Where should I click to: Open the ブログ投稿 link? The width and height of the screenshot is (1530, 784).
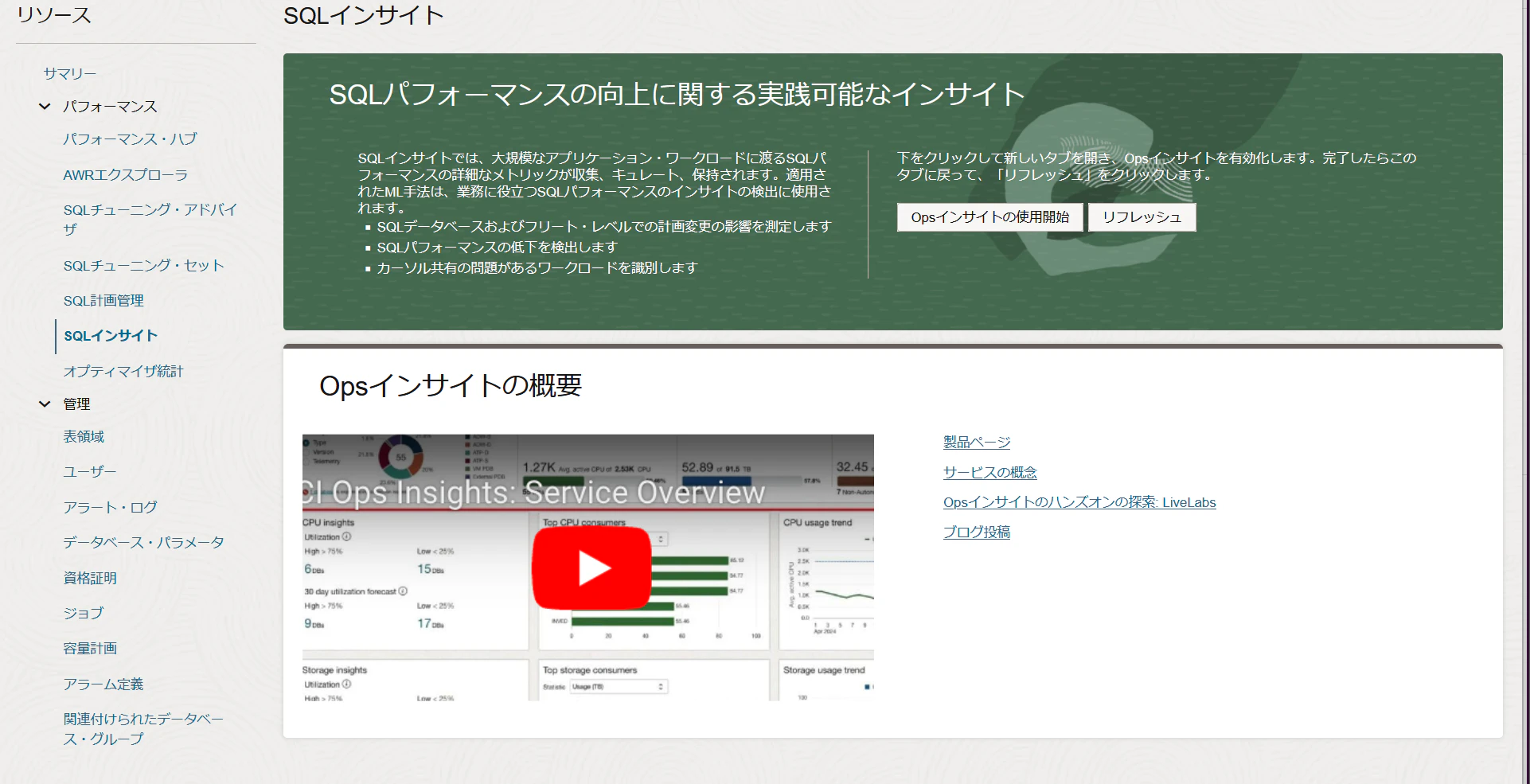click(x=977, y=532)
